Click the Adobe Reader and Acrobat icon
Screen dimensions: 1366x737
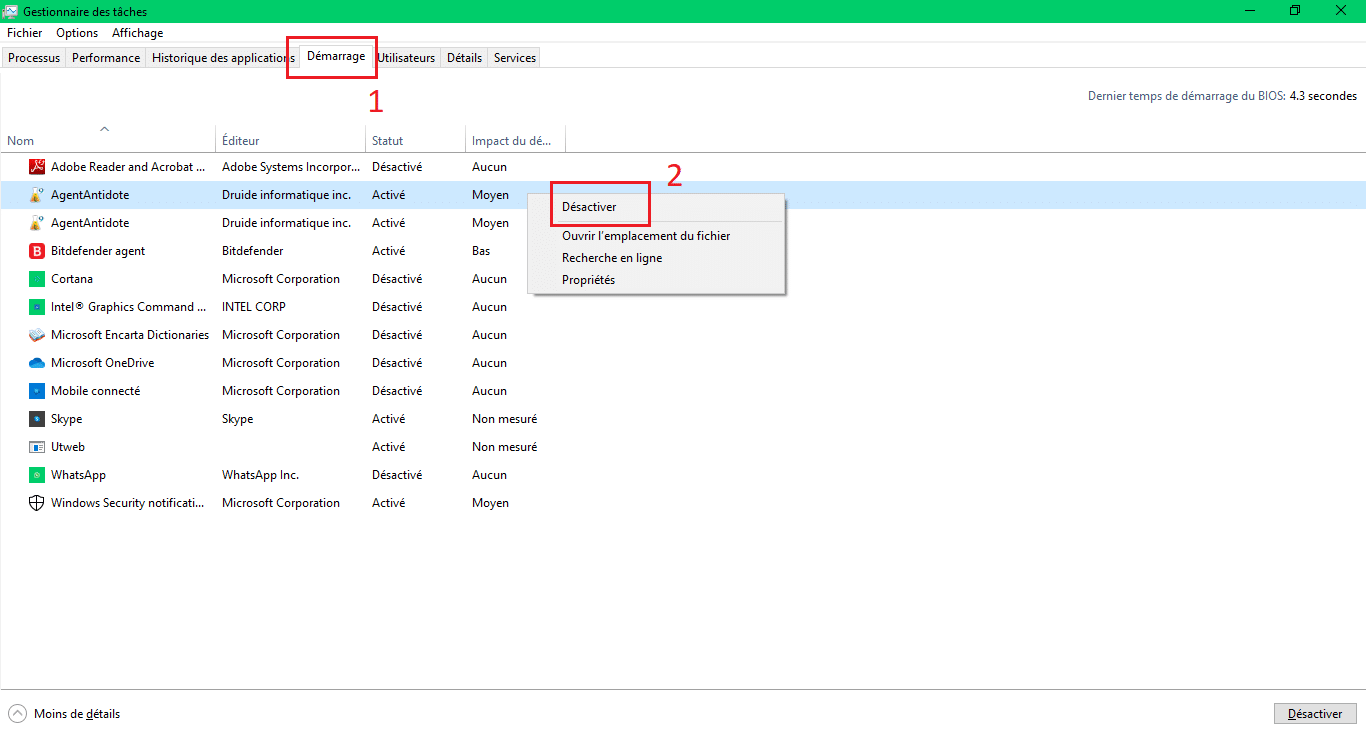click(37, 167)
